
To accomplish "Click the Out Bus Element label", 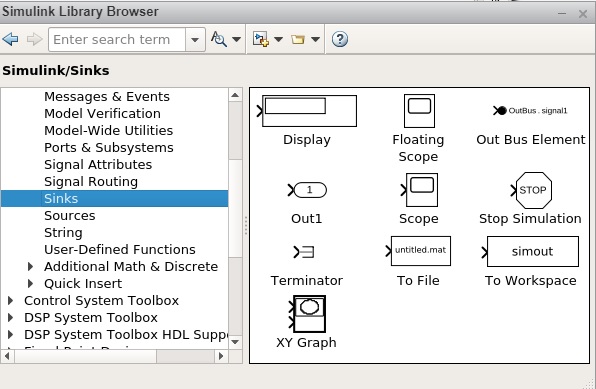I will 531,140.
